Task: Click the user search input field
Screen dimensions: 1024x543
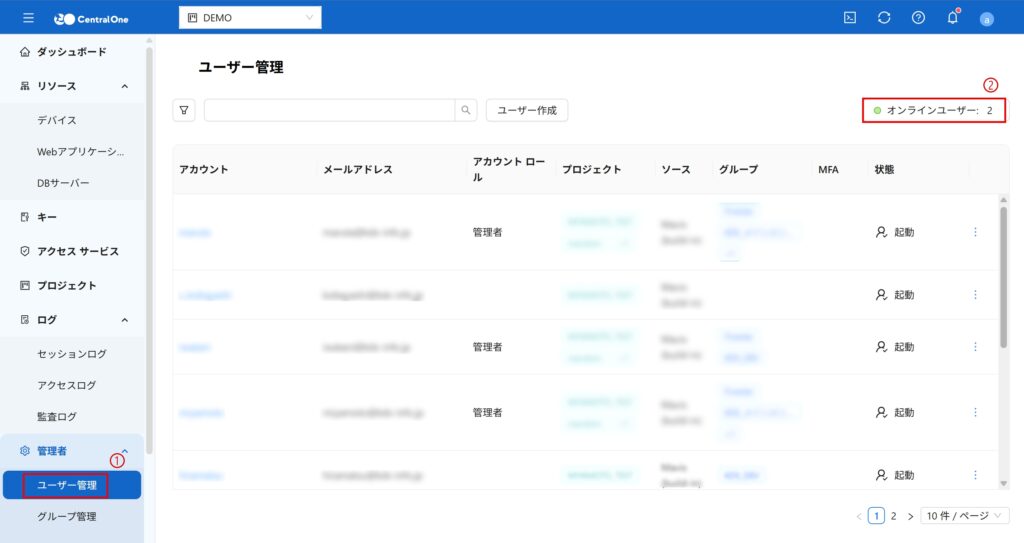Action: click(329, 110)
